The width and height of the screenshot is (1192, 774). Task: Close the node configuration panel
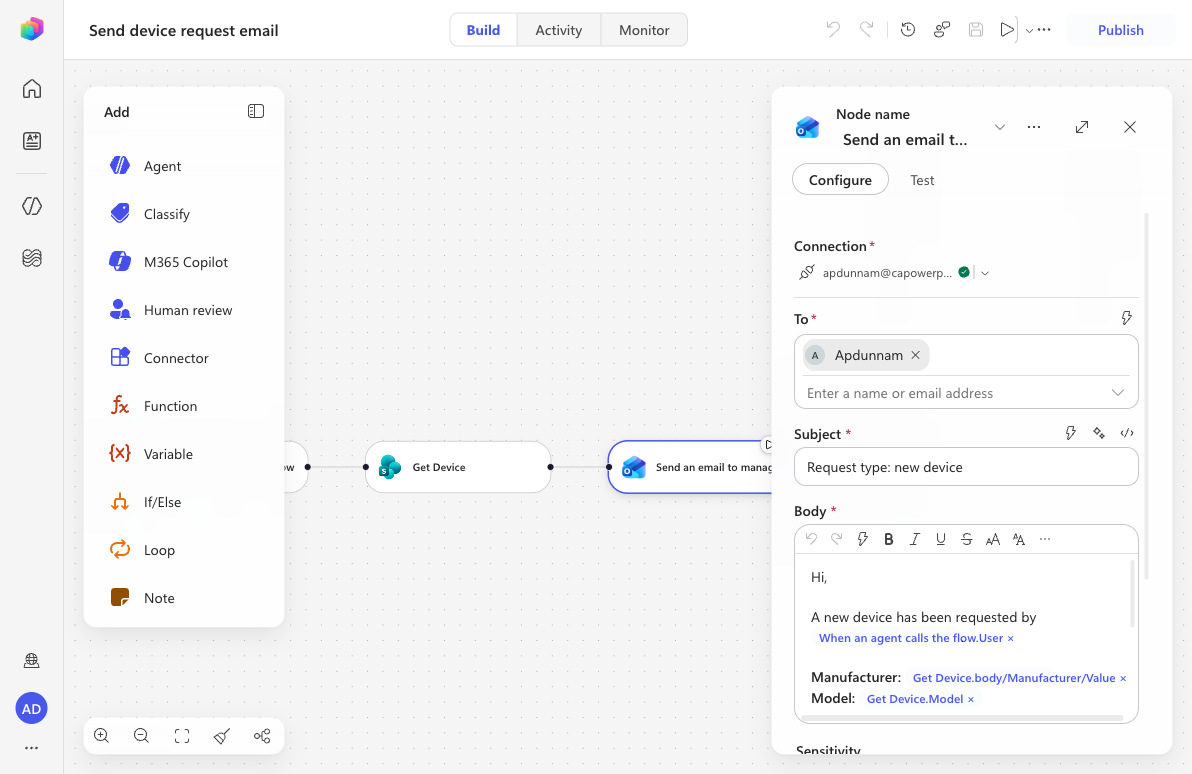pyautogui.click(x=1130, y=127)
